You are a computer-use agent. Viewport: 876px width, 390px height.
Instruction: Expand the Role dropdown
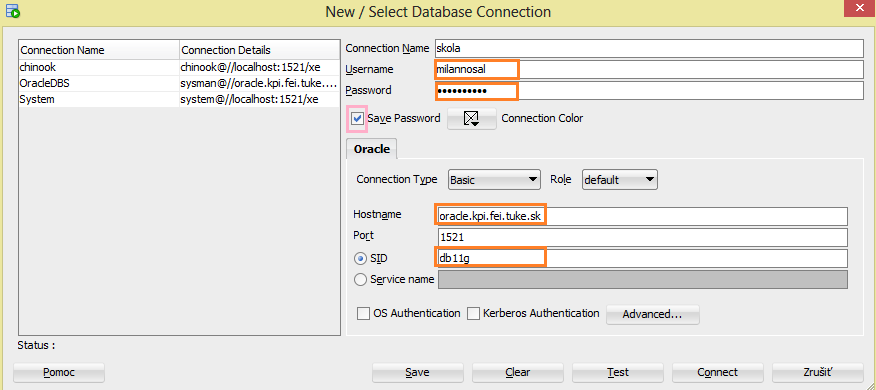pyautogui.click(x=620, y=180)
